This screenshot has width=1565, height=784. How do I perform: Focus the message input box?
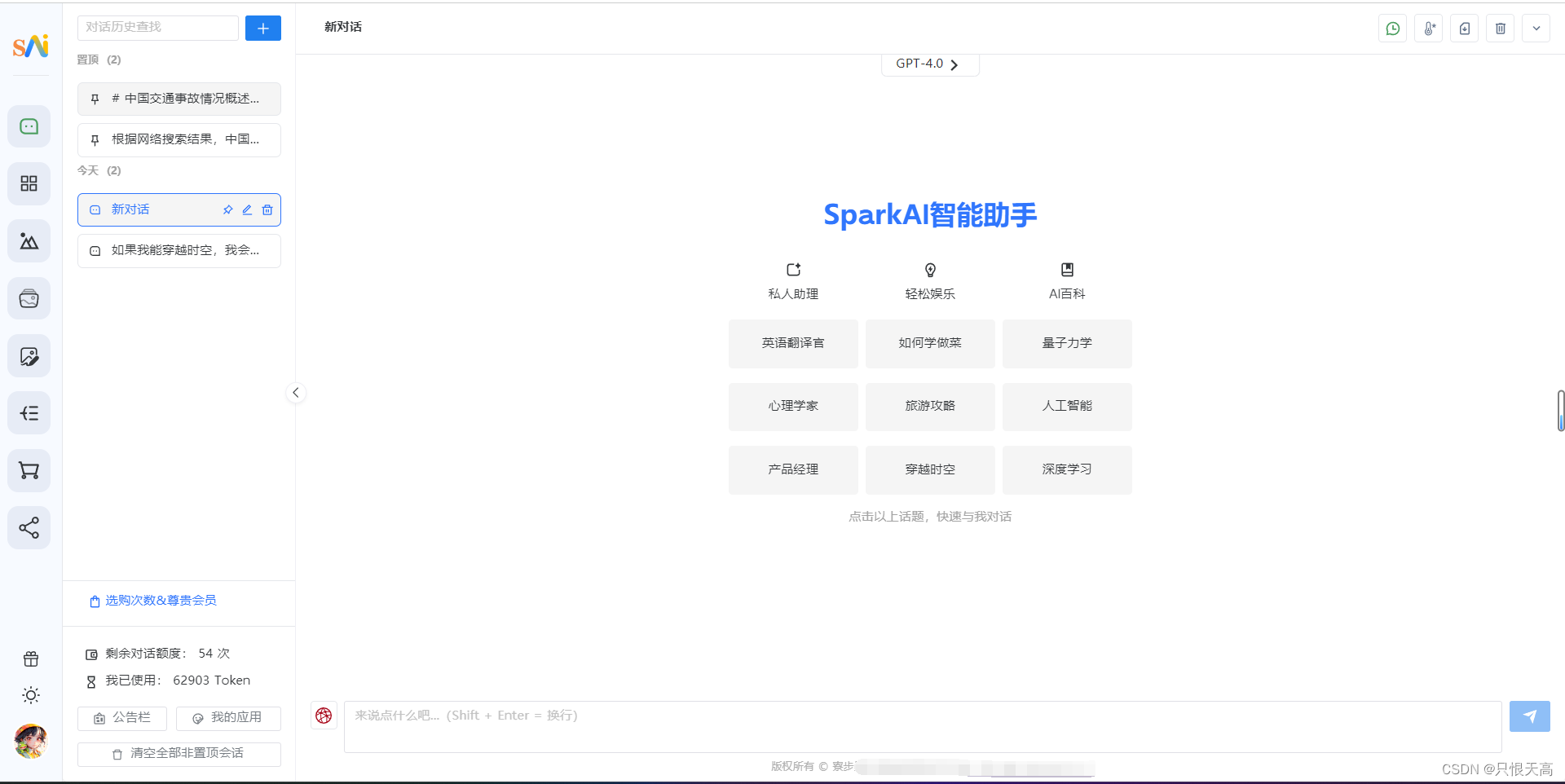pos(923,726)
